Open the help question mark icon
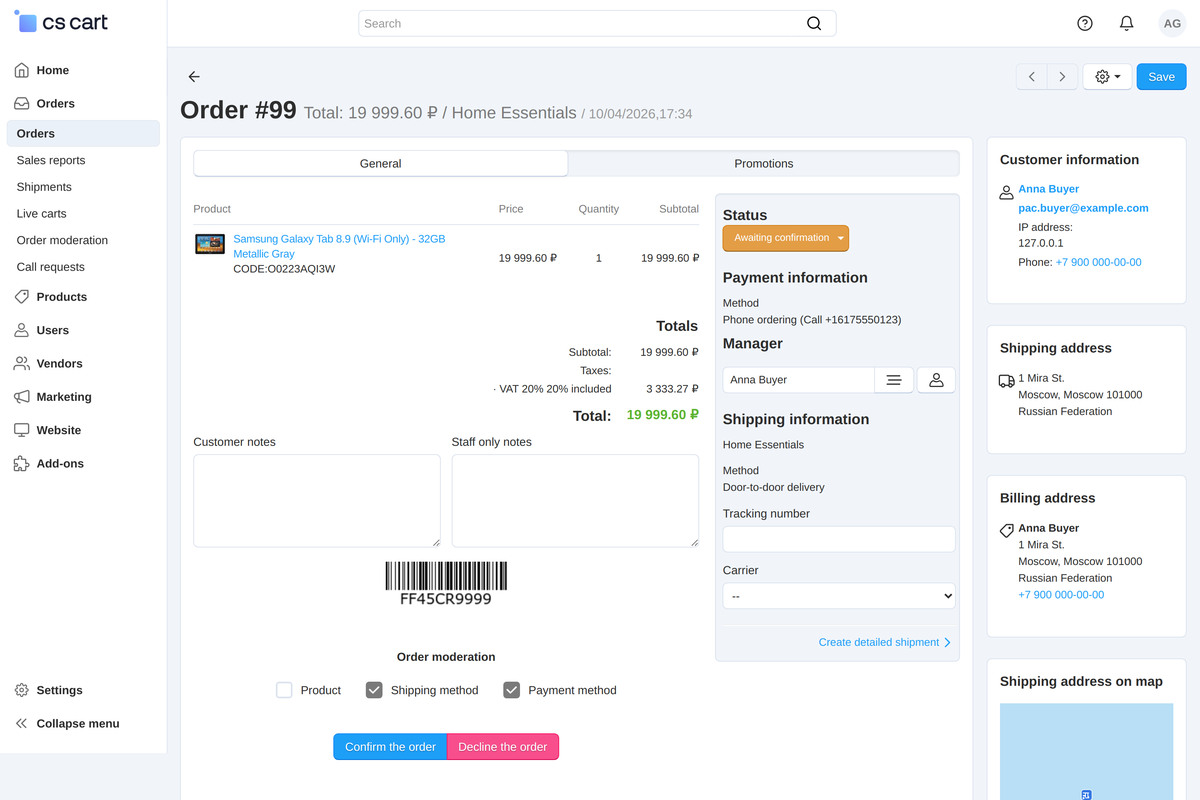This screenshot has width=1200, height=800. pos(1085,23)
